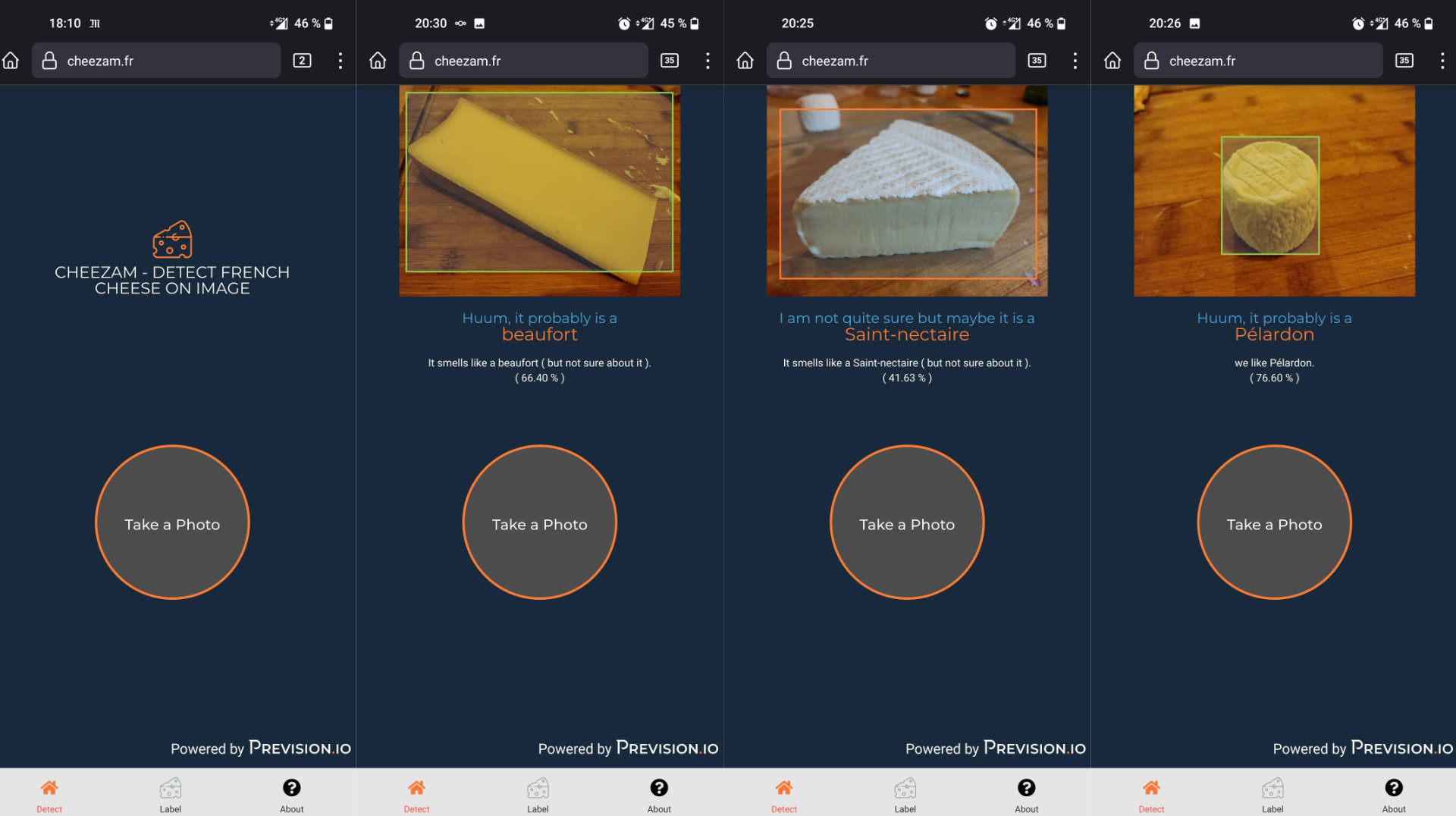Tap the beaufort cheese photo
This screenshot has height=816, width=1456.
[540, 190]
